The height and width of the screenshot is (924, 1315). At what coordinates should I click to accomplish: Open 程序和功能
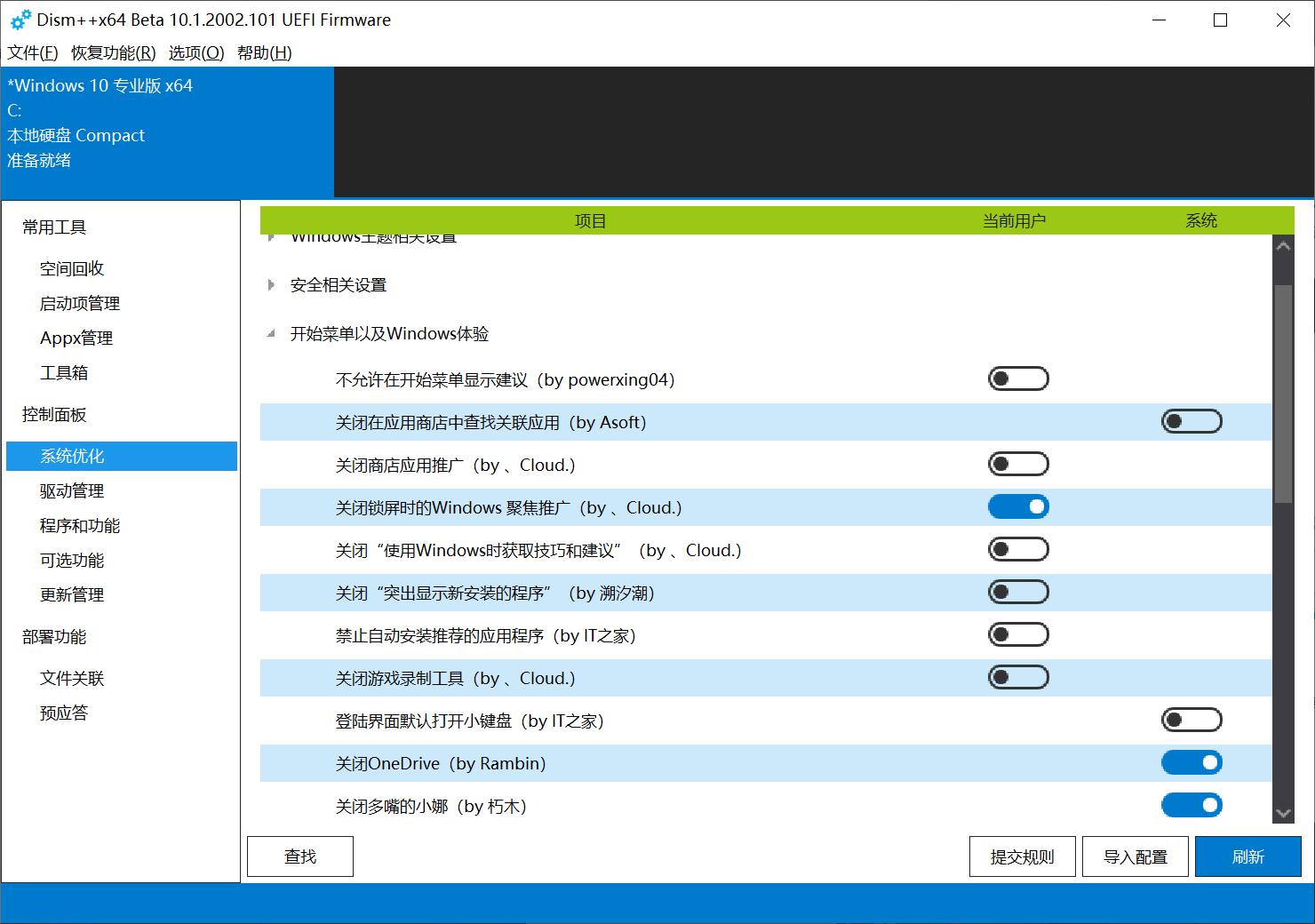click(x=77, y=525)
